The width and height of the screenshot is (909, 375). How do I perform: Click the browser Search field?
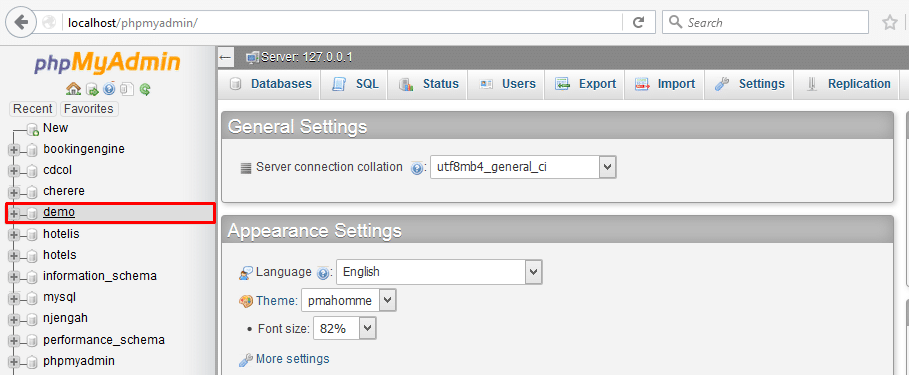765,23
